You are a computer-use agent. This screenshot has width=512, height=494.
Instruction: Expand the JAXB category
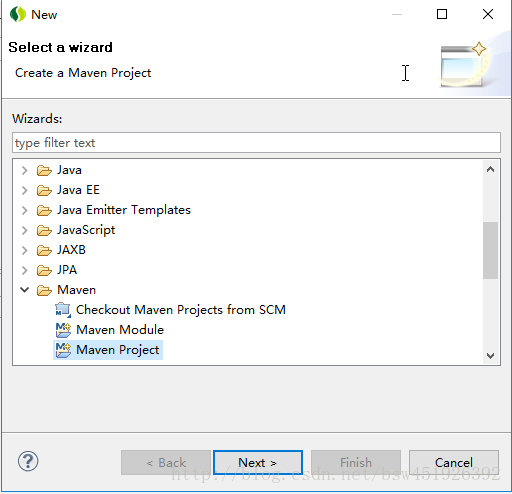coord(24,250)
